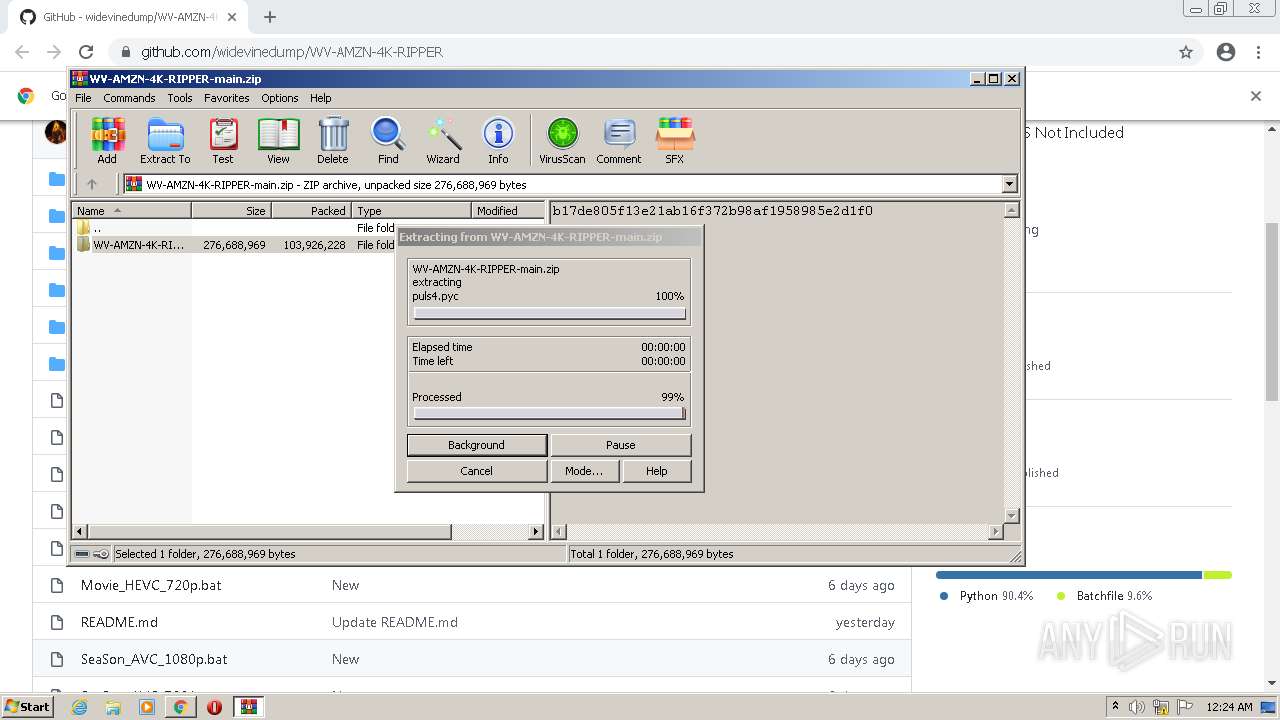Click Chrome taskbar icon

181,707
